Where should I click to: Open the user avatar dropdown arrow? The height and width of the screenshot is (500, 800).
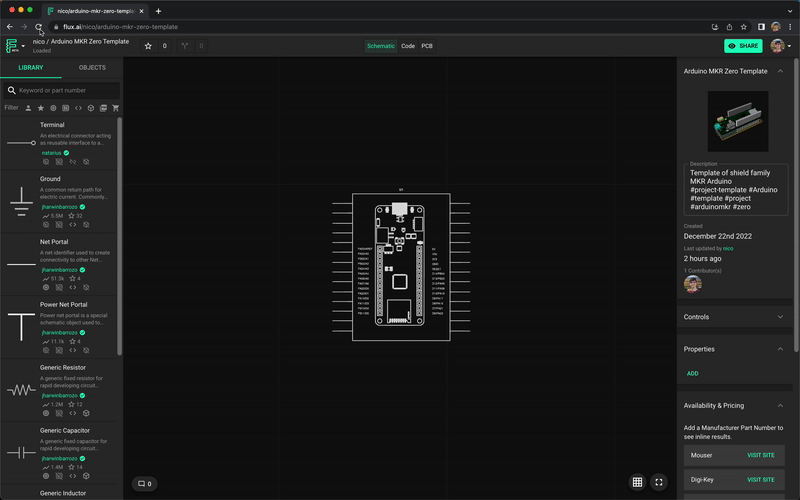789,46
